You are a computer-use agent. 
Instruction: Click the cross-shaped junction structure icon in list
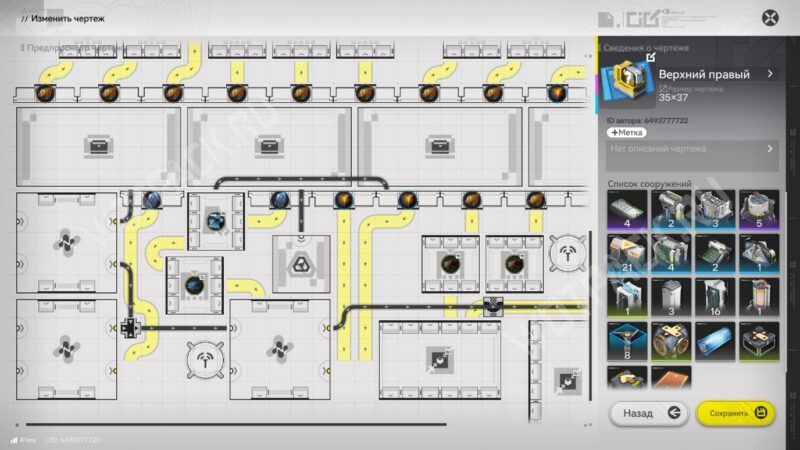[x=670, y=342]
